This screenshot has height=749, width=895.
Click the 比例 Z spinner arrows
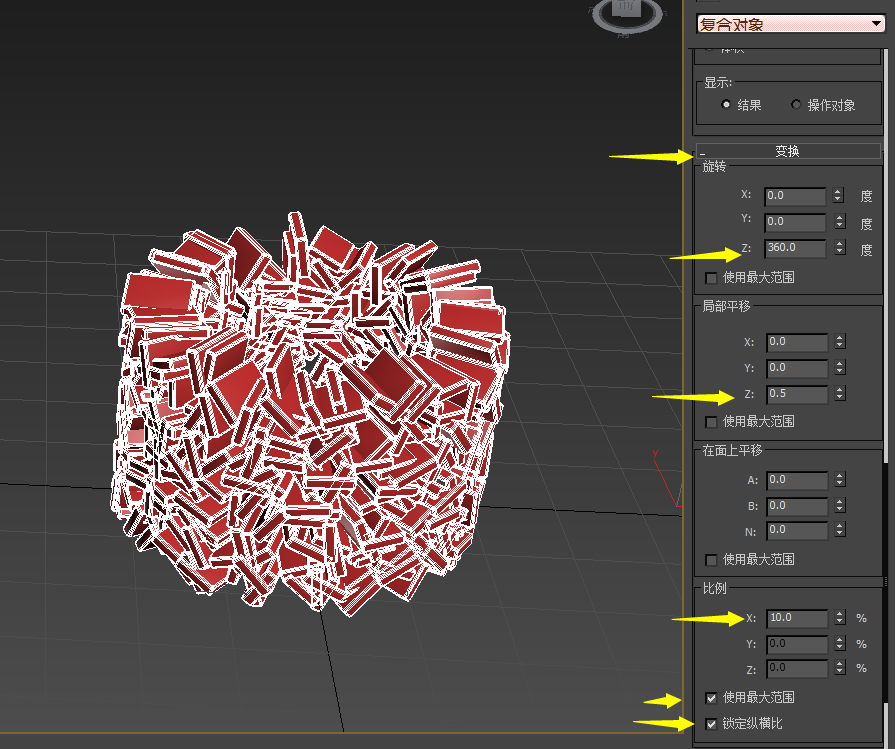(839, 668)
